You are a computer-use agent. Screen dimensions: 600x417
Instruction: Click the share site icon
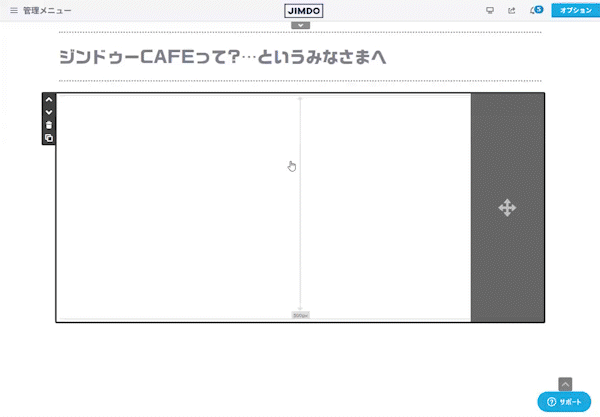(512, 10)
